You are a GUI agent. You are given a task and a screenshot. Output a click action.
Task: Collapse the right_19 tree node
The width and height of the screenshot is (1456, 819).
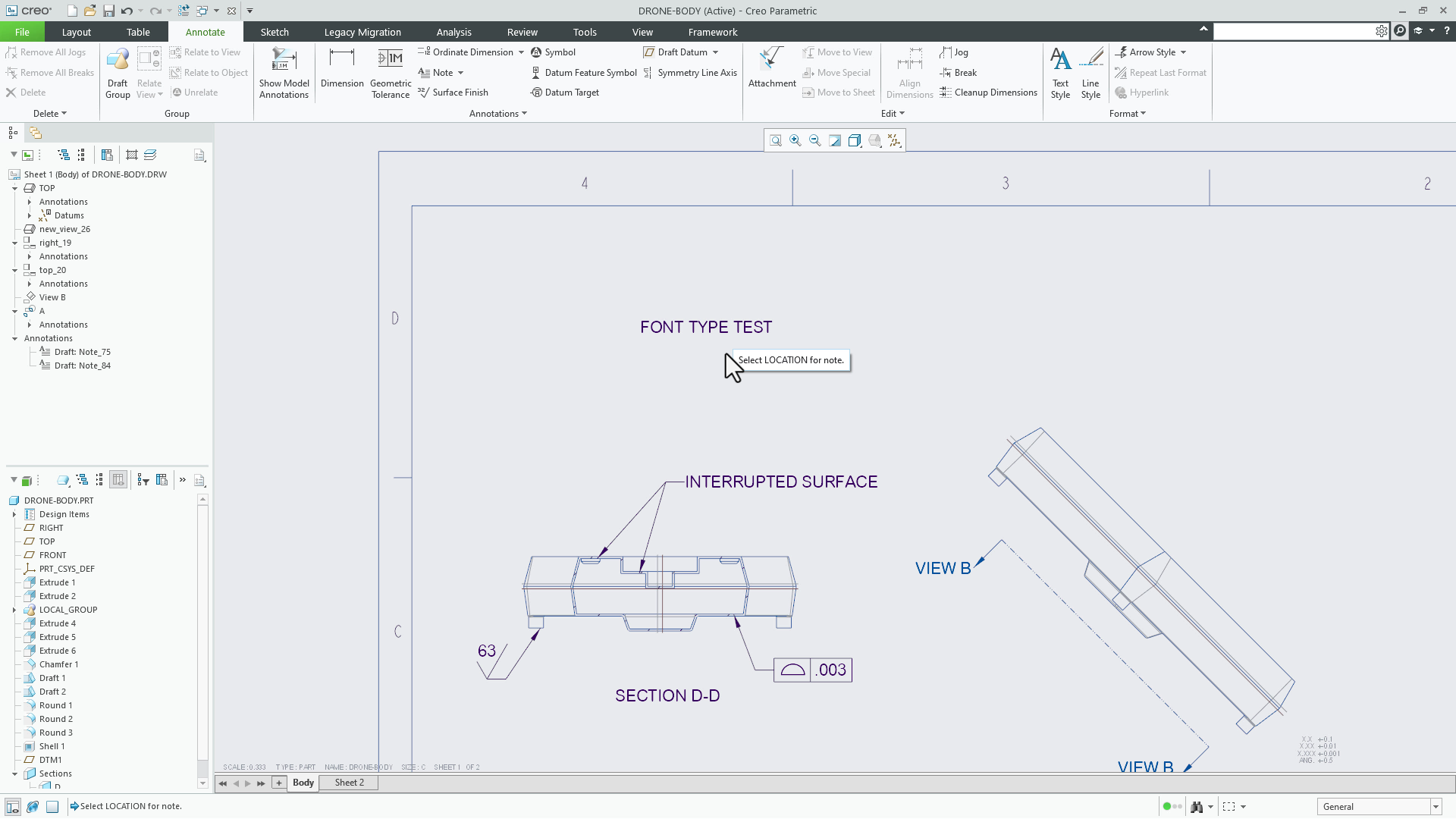tap(14, 243)
